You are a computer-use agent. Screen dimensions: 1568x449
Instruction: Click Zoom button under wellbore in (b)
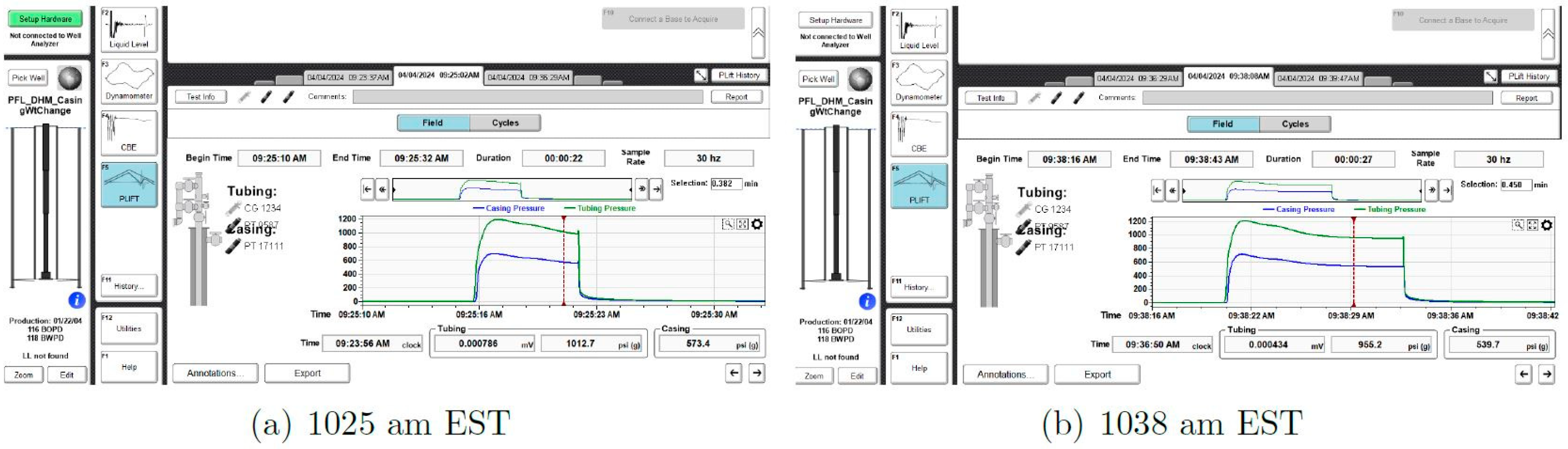pos(814,376)
